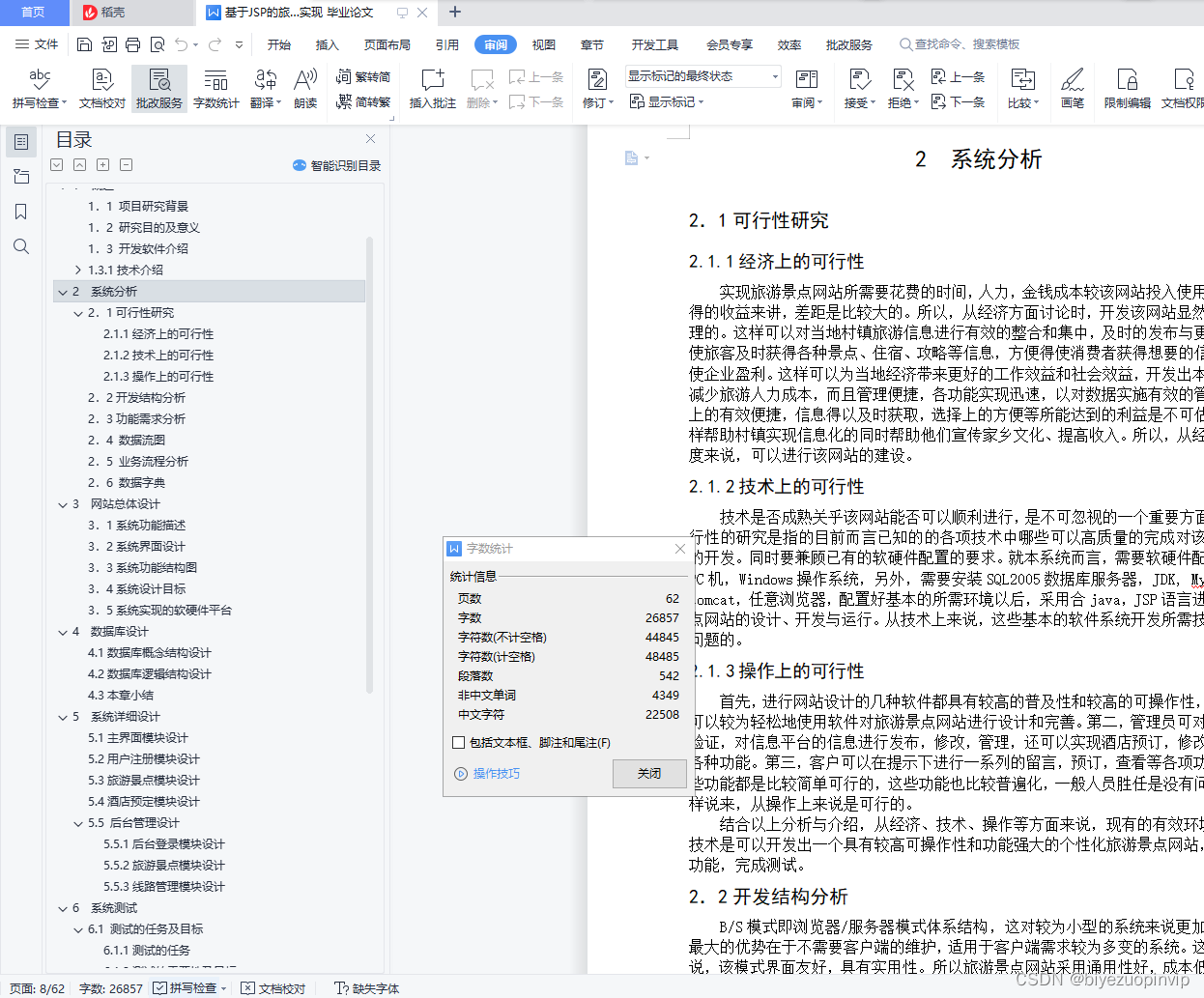Image resolution: width=1204 pixels, height=998 pixels.
Task: Convert to traditional Chinese (繁转简)
Action: click(363, 77)
